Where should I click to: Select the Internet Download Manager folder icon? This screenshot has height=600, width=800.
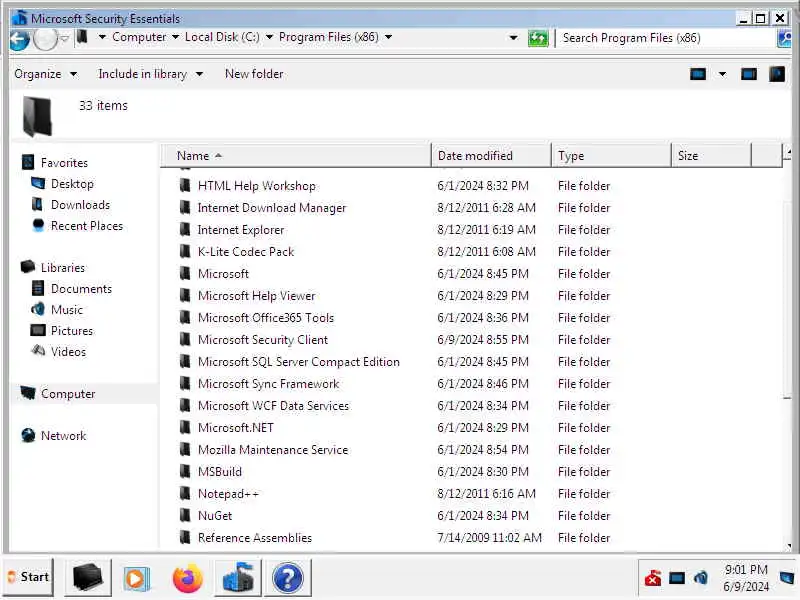[x=185, y=207]
